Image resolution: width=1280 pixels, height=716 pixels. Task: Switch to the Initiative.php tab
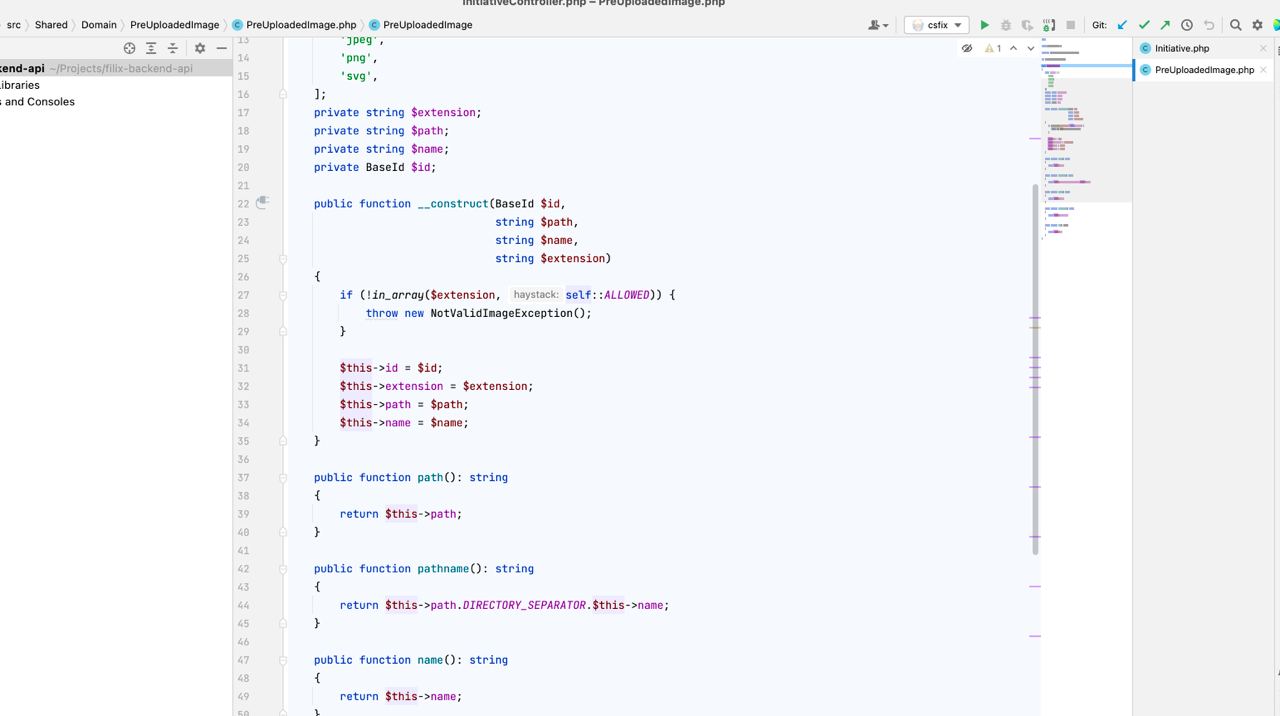click(1182, 48)
